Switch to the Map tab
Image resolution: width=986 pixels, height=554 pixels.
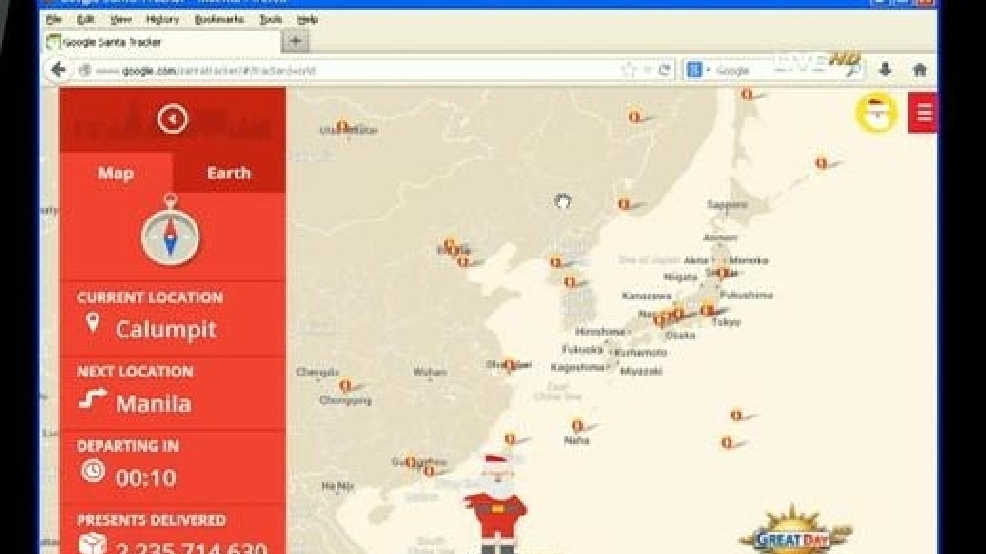click(x=116, y=173)
